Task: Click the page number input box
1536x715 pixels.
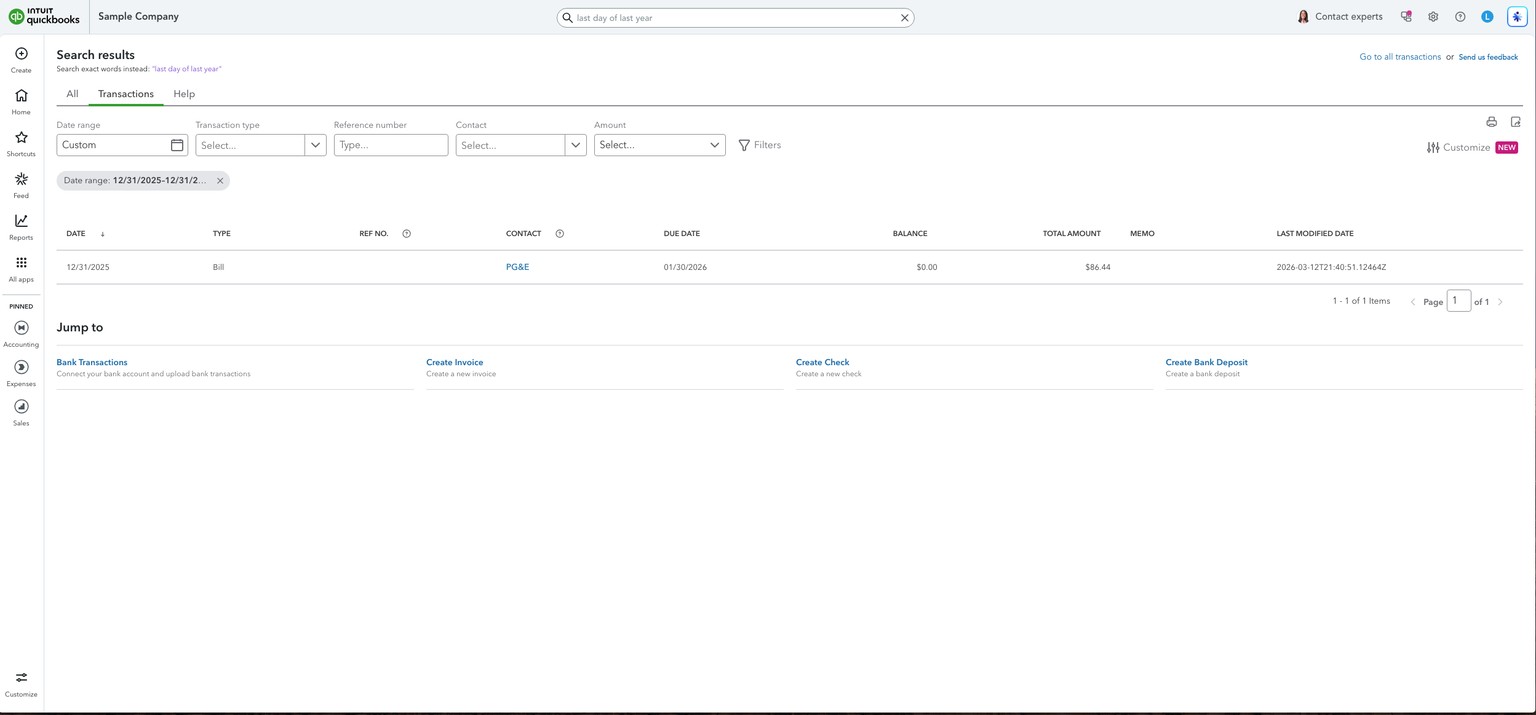Action: pyautogui.click(x=1459, y=301)
